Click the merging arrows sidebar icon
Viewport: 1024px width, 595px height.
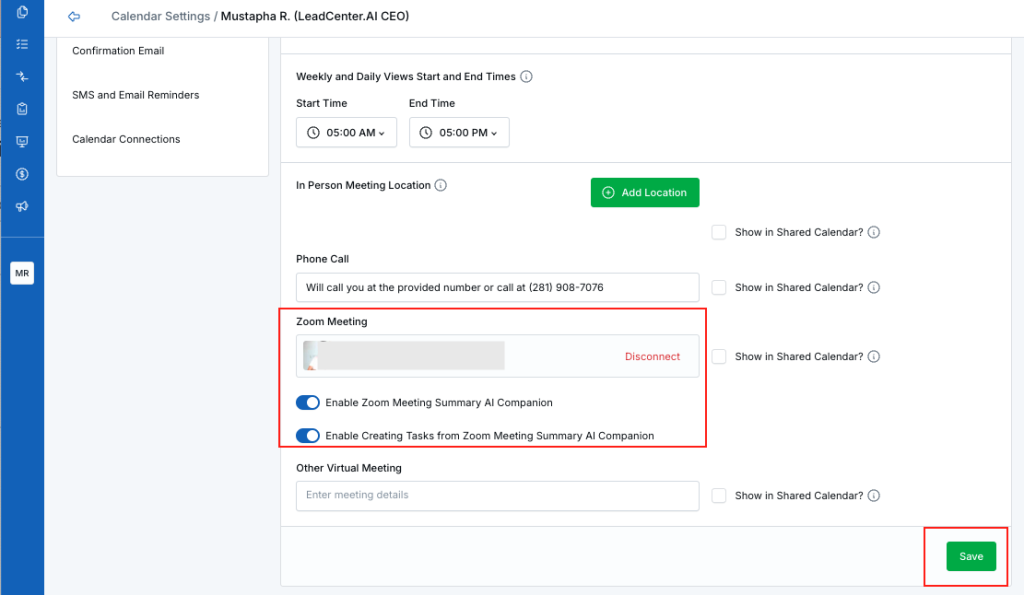coord(22,77)
